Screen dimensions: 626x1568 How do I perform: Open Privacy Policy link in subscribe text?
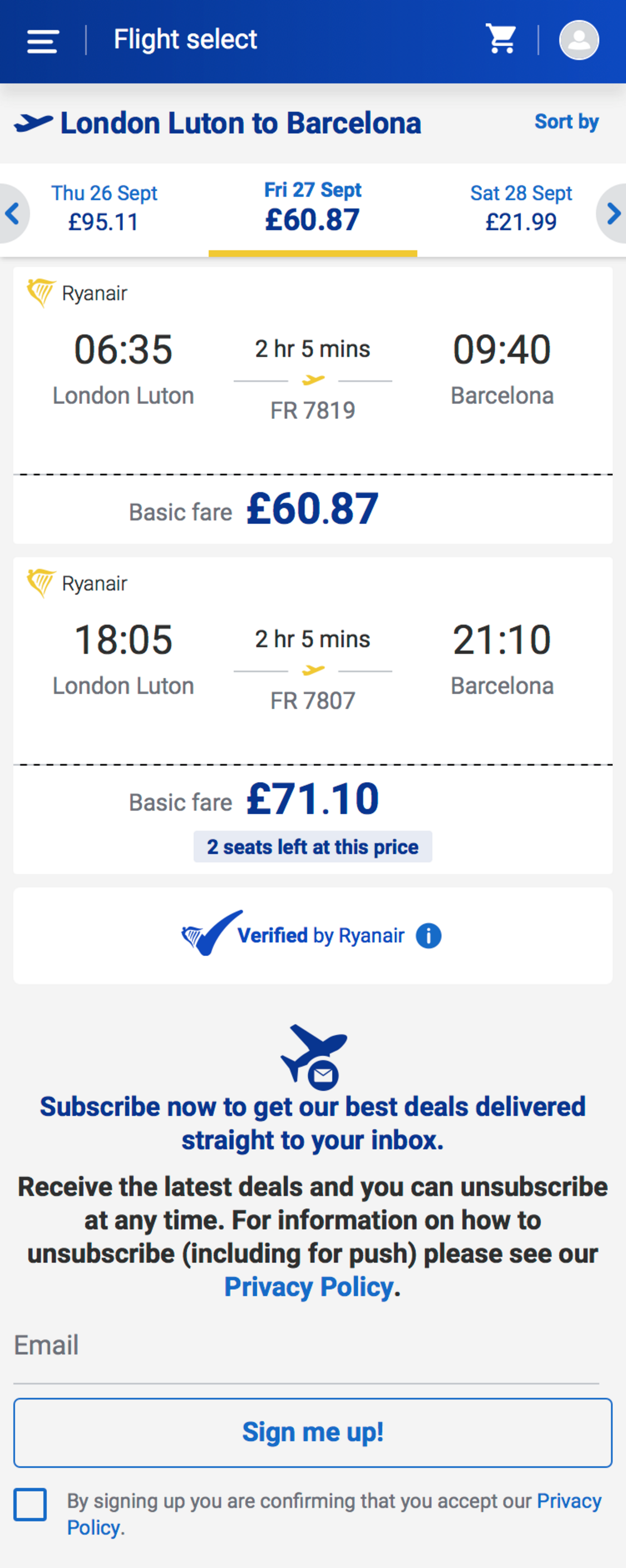point(309,1286)
